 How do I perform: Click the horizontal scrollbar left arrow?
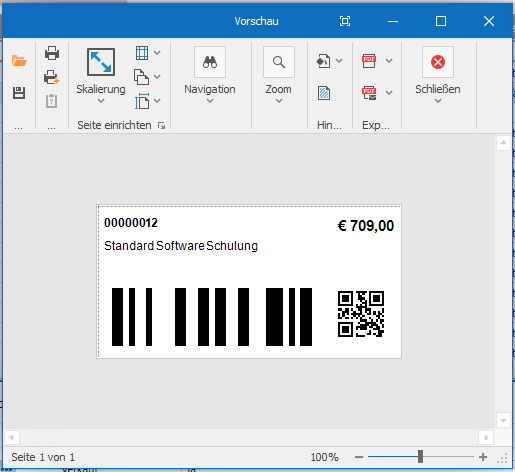coord(12,437)
